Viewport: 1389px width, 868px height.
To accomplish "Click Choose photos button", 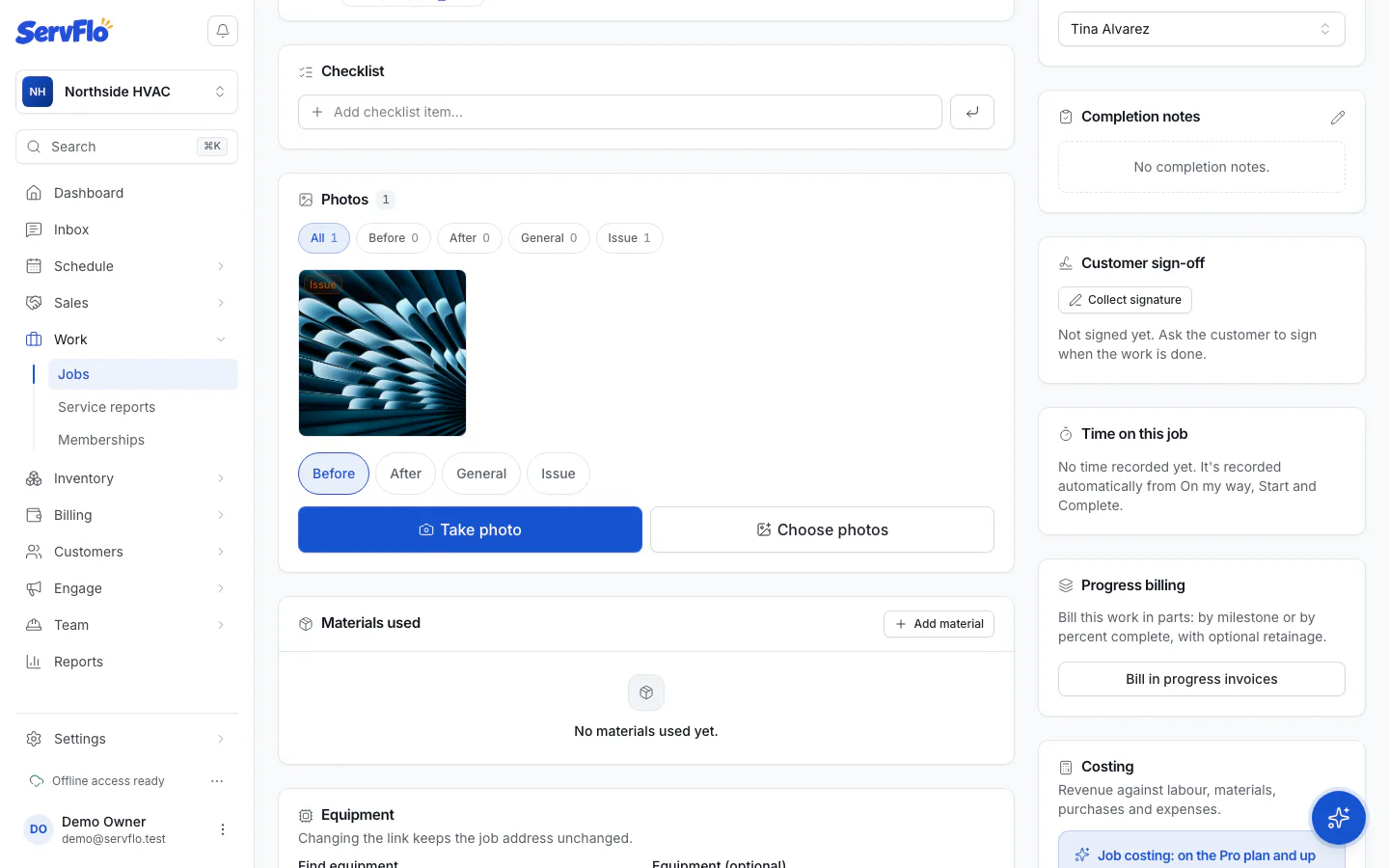I will 822,529.
